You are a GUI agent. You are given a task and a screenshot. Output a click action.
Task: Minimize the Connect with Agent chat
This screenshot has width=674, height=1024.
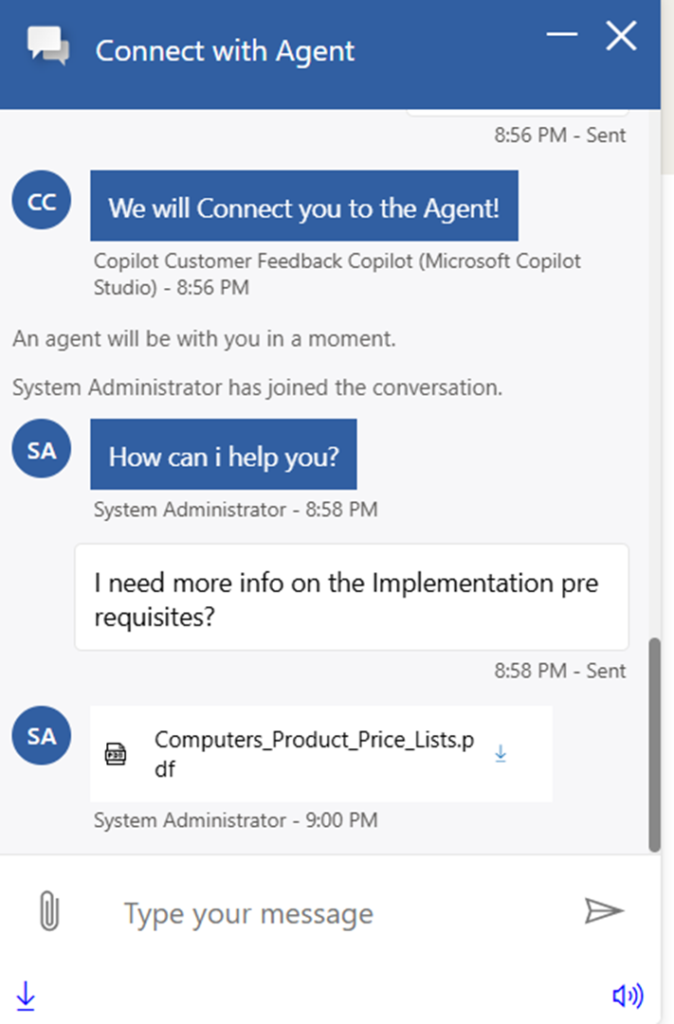(562, 36)
